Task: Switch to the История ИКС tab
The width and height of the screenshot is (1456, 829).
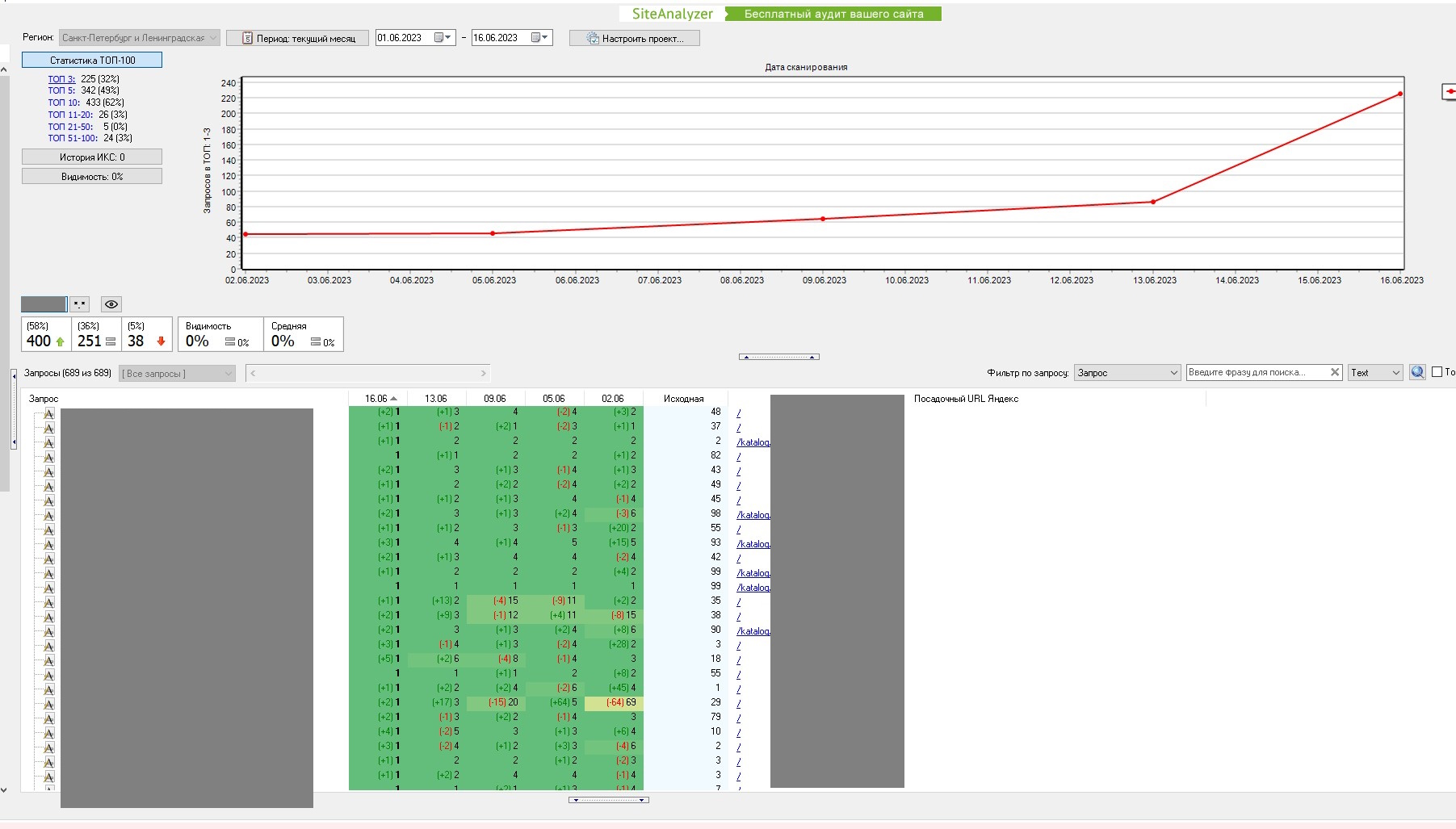Action: pos(92,157)
